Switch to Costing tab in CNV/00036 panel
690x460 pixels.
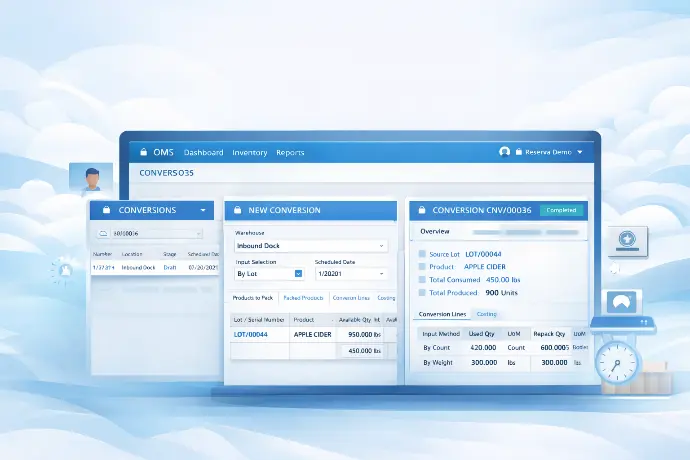coord(486,314)
